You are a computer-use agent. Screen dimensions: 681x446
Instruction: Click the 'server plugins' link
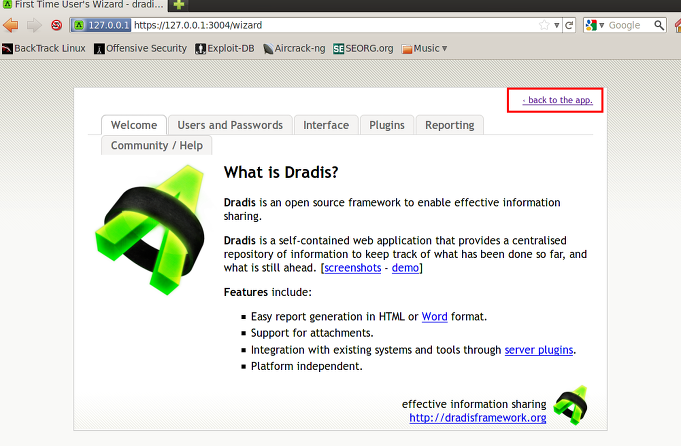[x=539, y=350]
